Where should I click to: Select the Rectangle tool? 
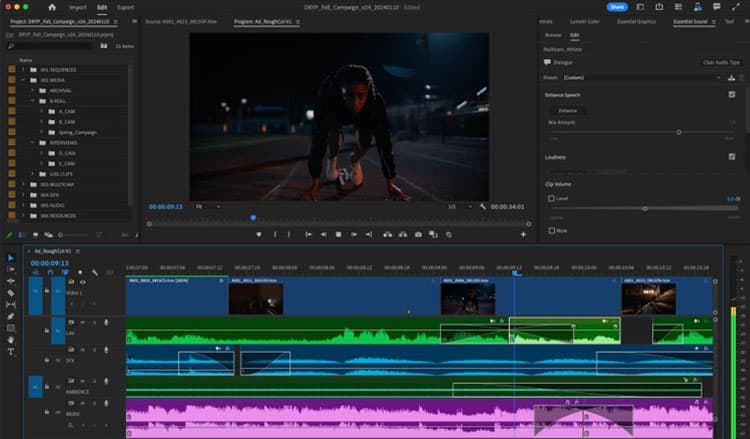pyautogui.click(x=11, y=328)
